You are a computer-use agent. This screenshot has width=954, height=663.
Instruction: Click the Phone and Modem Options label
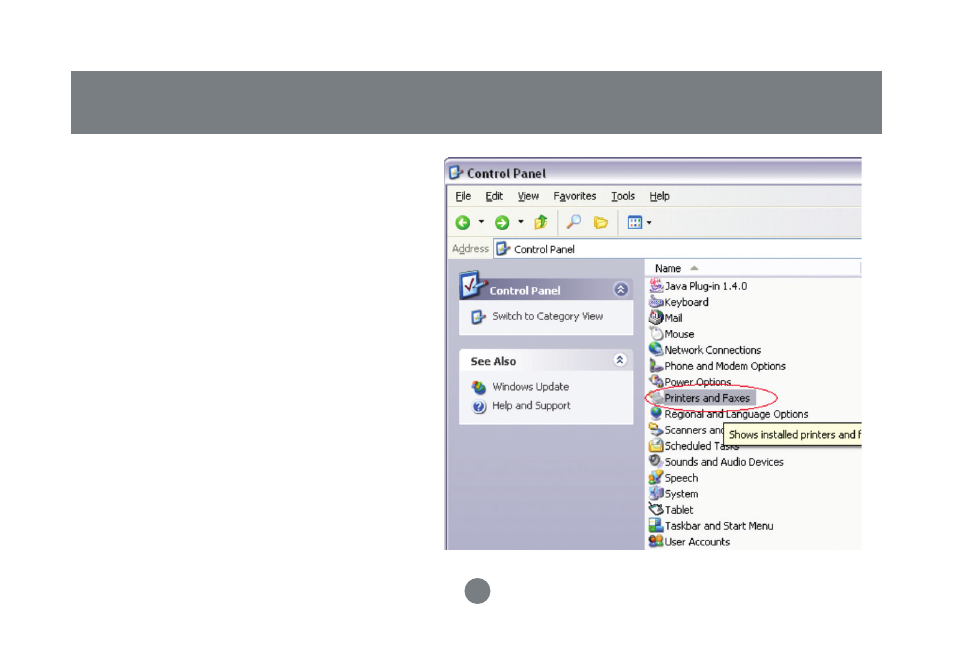[725, 366]
